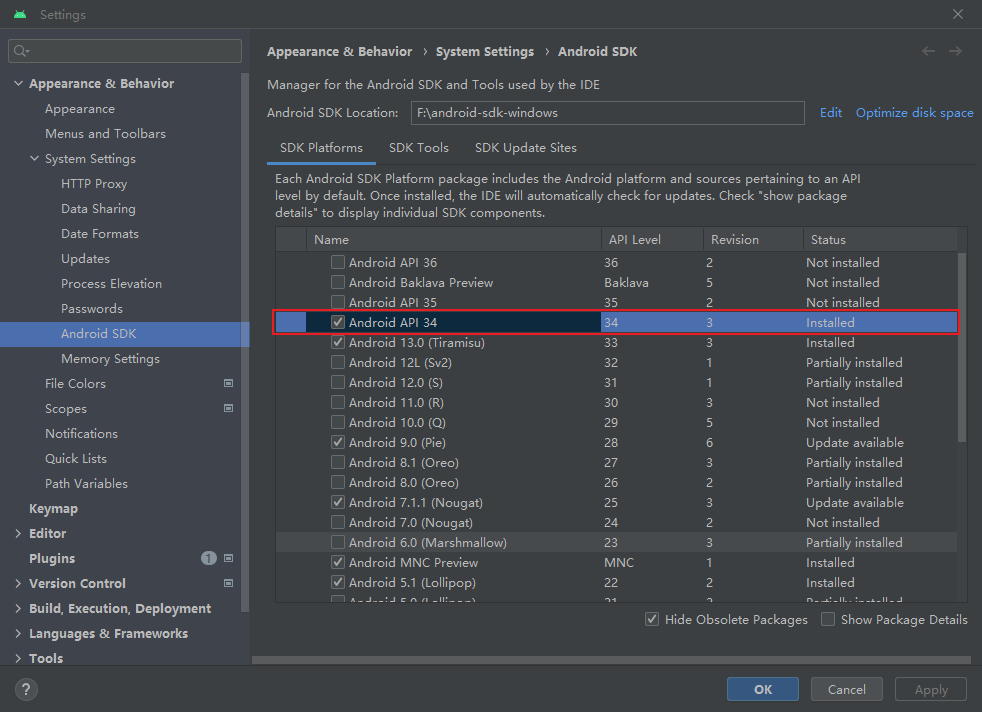Click the forward navigation arrow

pos(956,51)
